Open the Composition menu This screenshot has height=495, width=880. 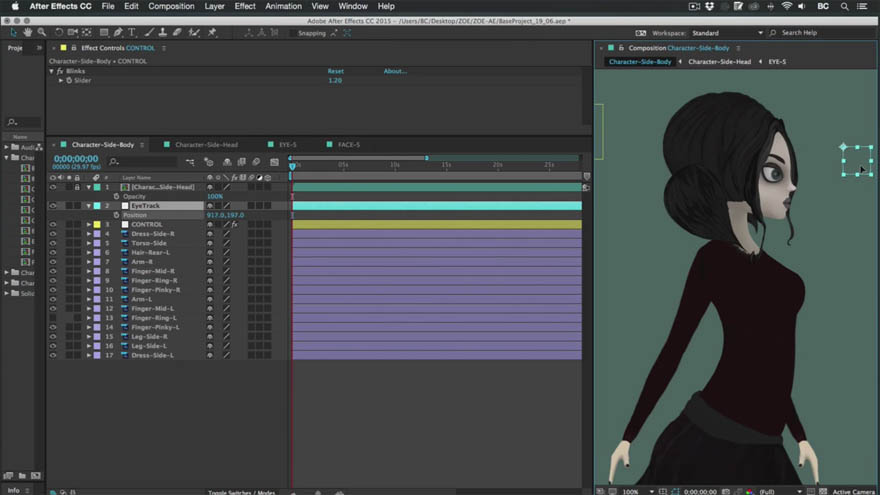(x=171, y=6)
